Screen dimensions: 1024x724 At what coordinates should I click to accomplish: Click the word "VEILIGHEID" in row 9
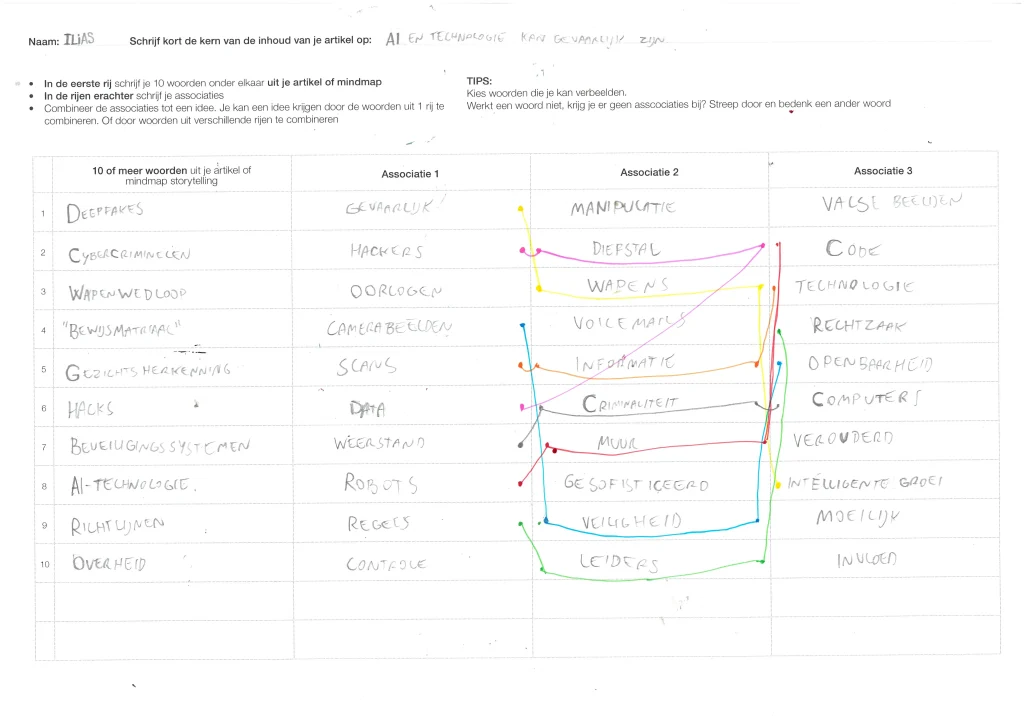[x=631, y=521]
